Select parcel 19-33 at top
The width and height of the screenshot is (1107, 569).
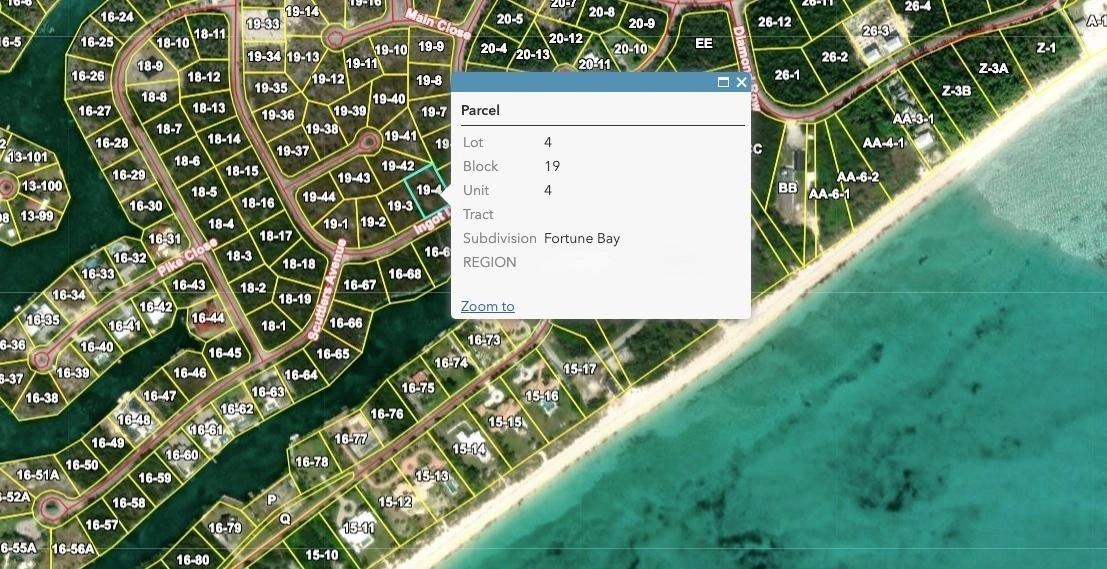(x=263, y=24)
